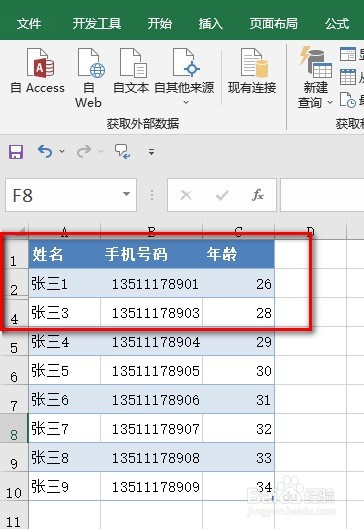Screen dimensions: 364x529
Task: Switch to the 公式 (Formulas) tab
Action: tap(337, 24)
